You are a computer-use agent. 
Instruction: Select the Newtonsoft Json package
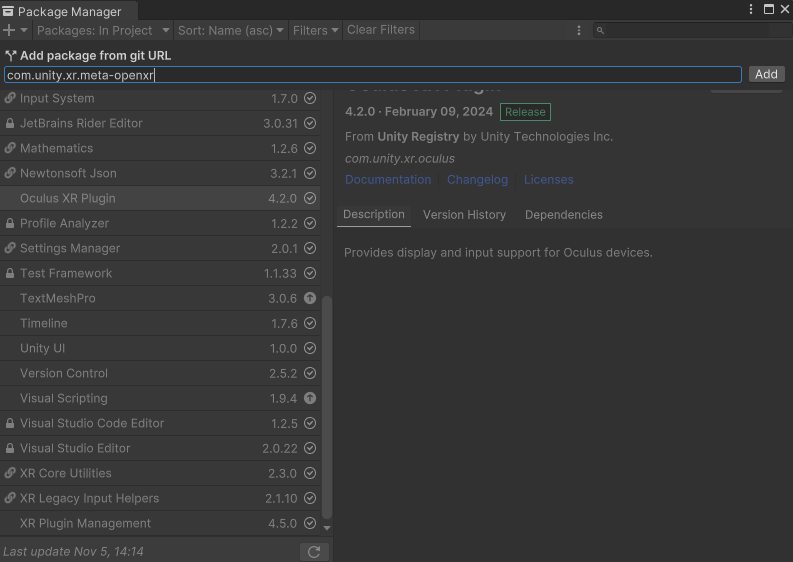[160, 173]
